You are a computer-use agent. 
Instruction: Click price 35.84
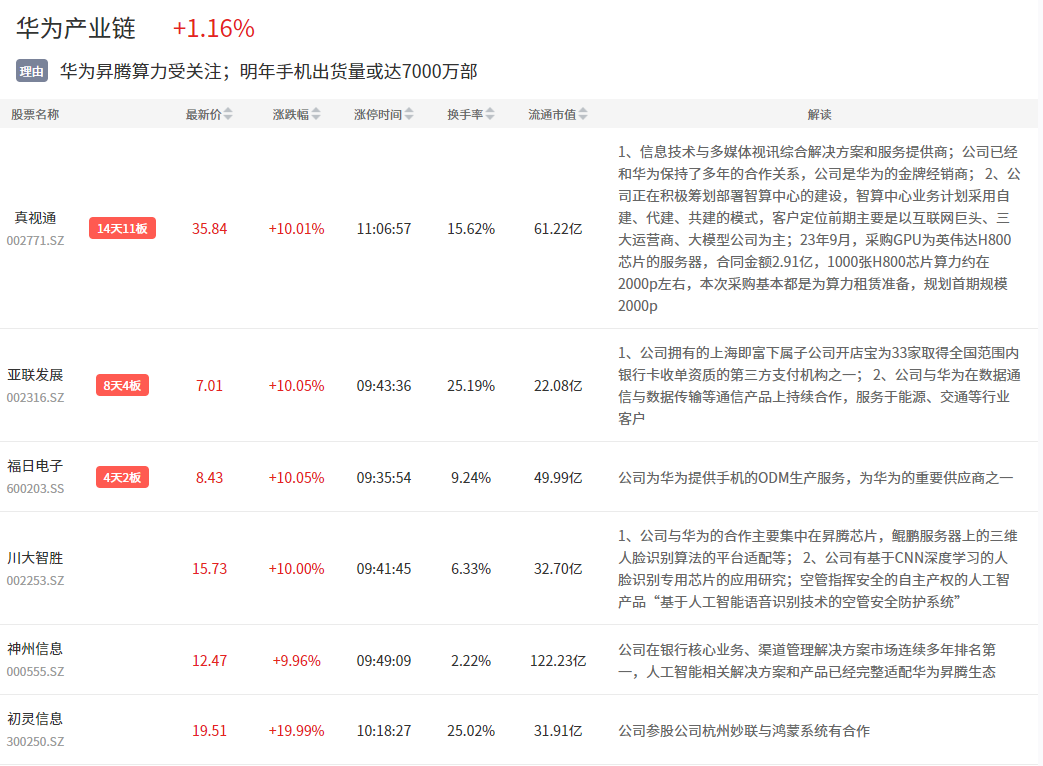point(210,229)
